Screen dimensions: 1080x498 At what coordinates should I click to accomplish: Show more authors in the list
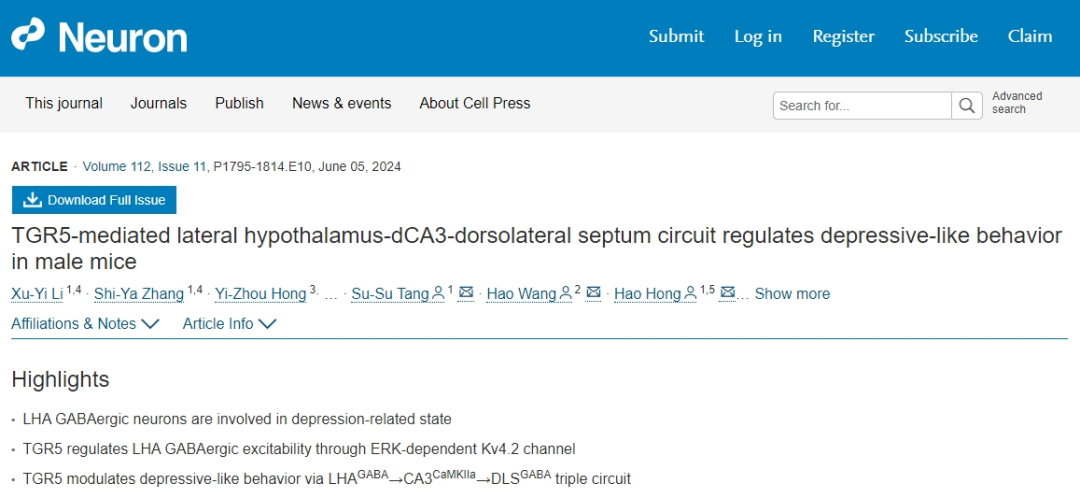click(x=792, y=294)
